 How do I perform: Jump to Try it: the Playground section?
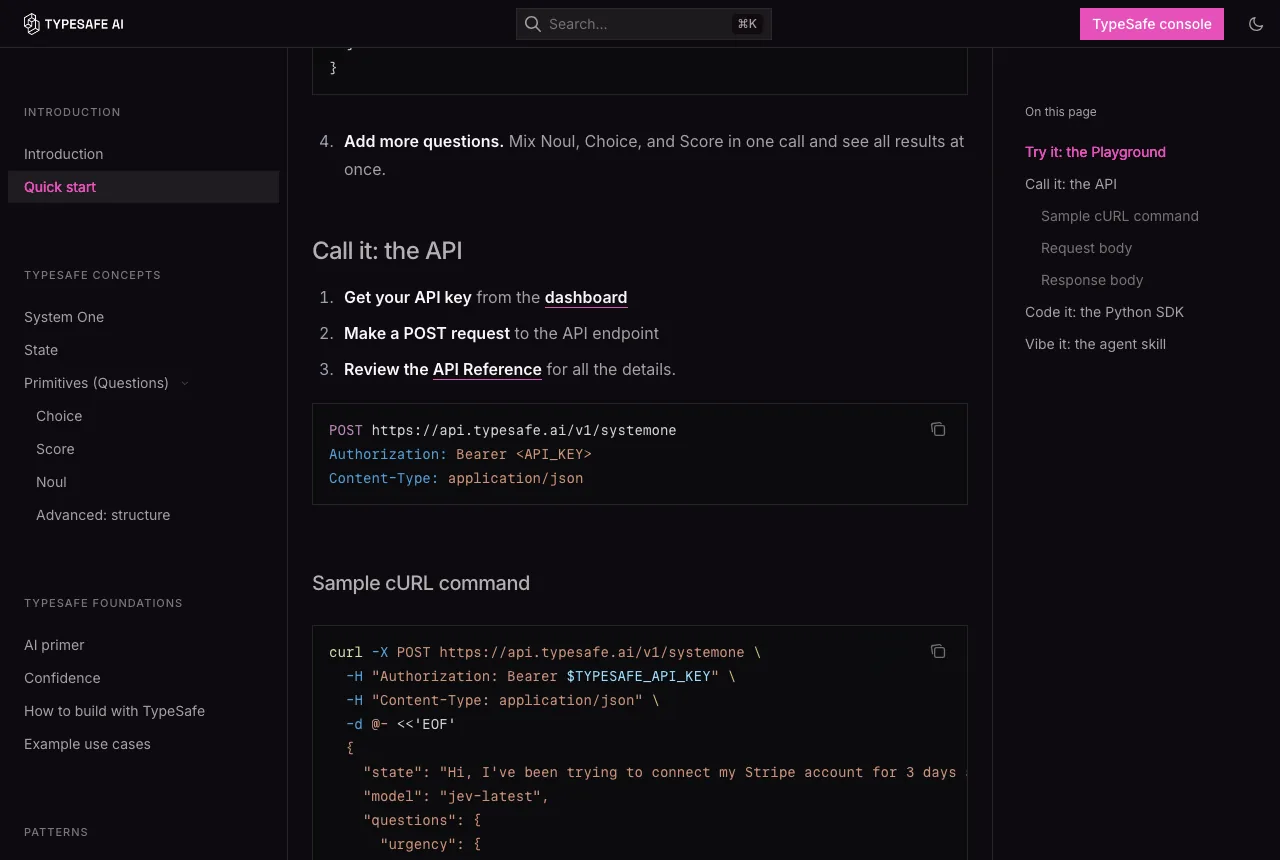point(1095,152)
